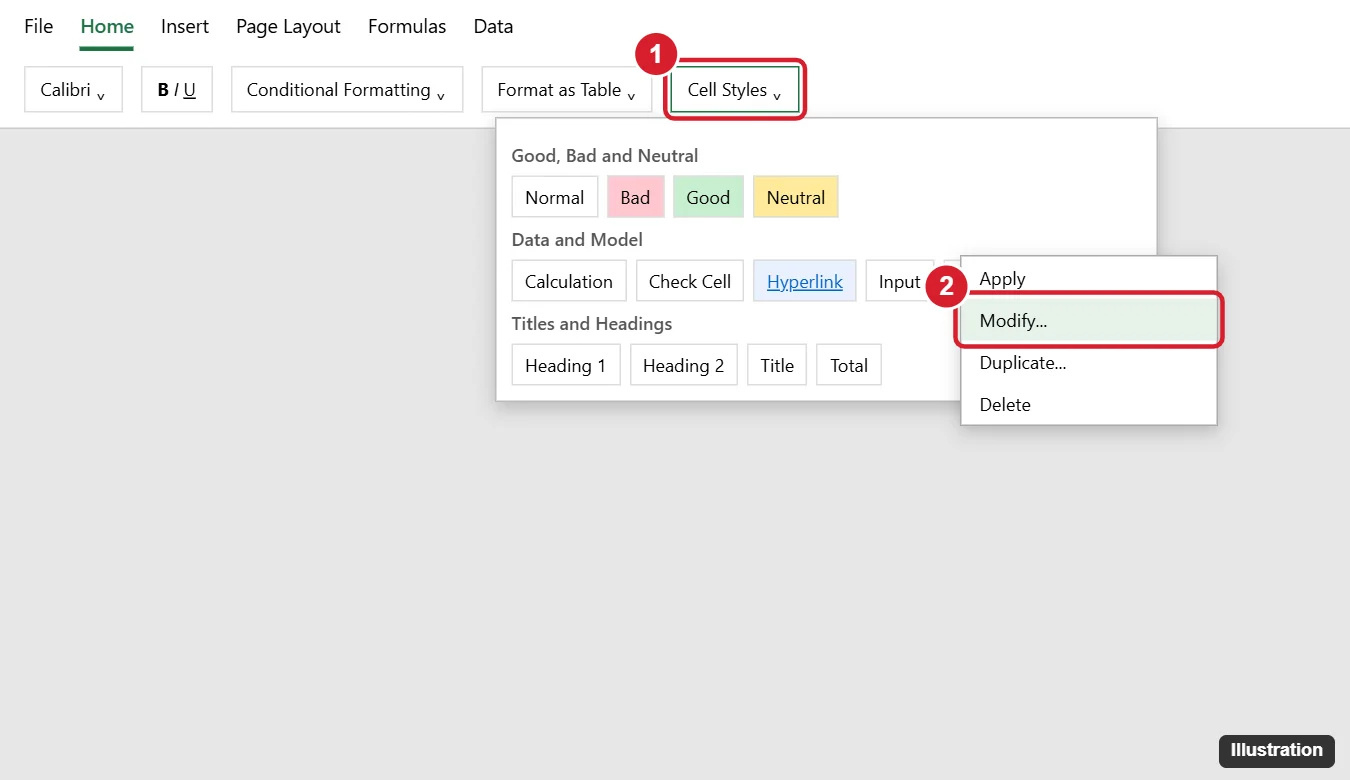The height and width of the screenshot is (780, 1350).
Task: Expand the Format as Table dropdown
Action: click(x=567, y=90)
